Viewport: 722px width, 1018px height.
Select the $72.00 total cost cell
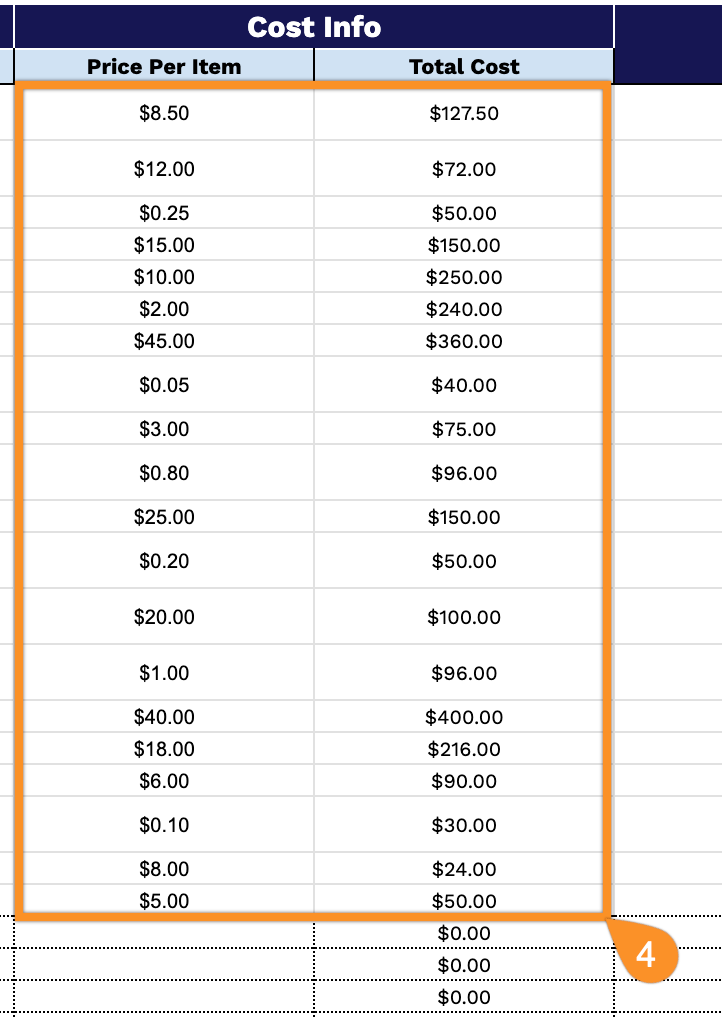tap(464, 169)
